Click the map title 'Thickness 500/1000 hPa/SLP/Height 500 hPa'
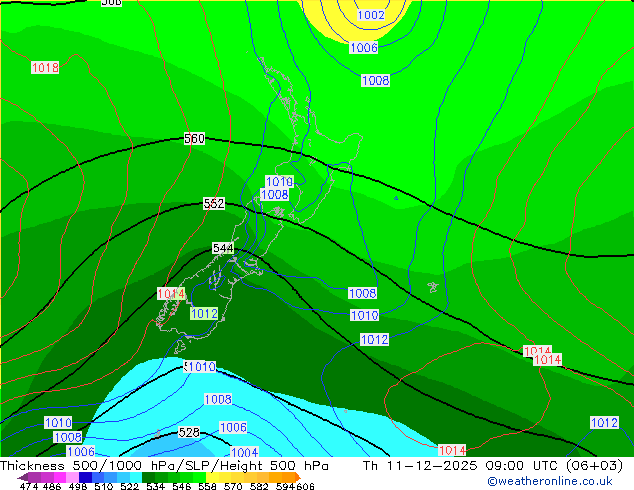The image size is (634, 490). tap(164, 466)
